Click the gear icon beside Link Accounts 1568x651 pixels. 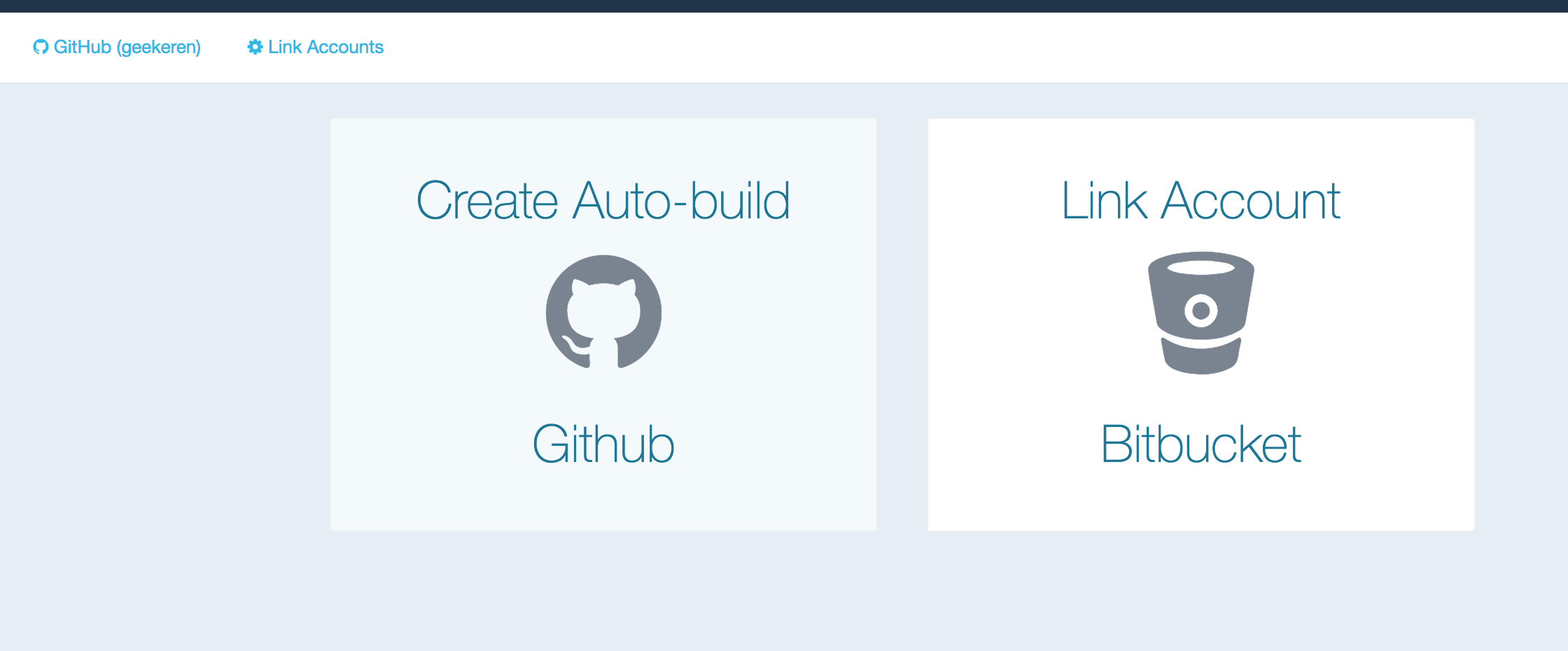(x=255, y=47)
